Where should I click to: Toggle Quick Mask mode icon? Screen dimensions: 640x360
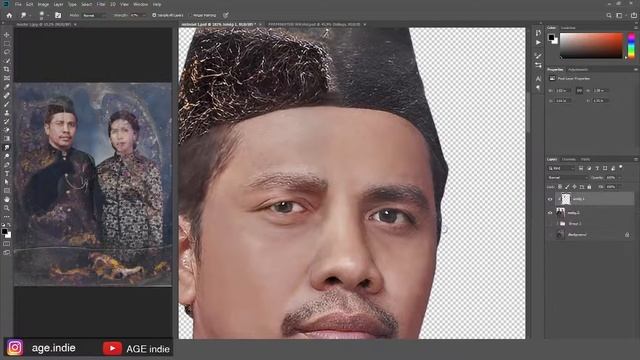(x=7, y=244)
